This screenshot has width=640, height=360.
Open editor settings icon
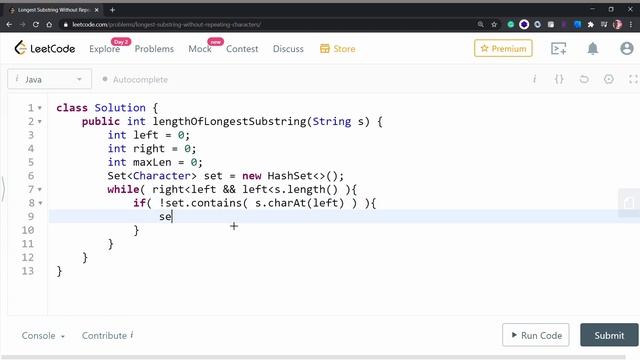click(609, 79)
